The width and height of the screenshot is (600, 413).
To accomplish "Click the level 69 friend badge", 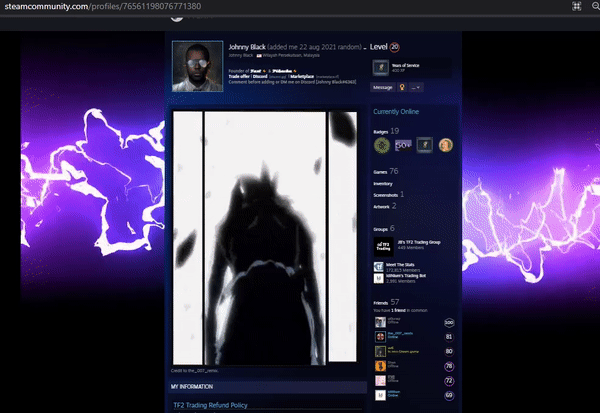I will click(x=449, y=395).
